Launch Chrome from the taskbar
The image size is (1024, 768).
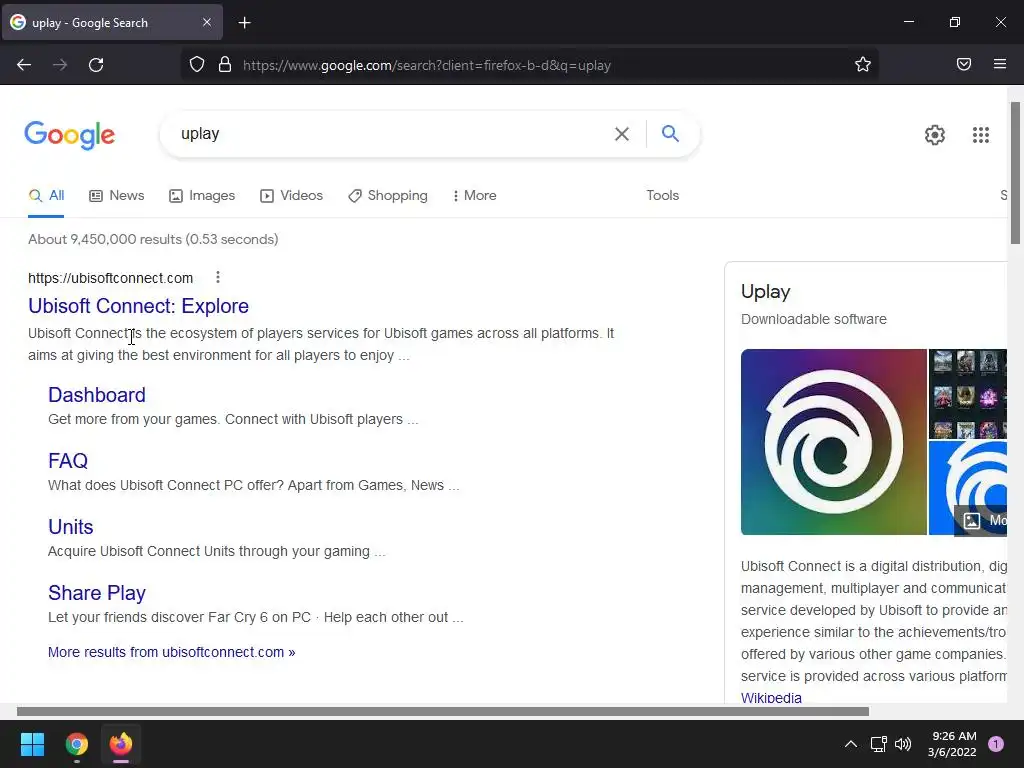tap(76, 744)
